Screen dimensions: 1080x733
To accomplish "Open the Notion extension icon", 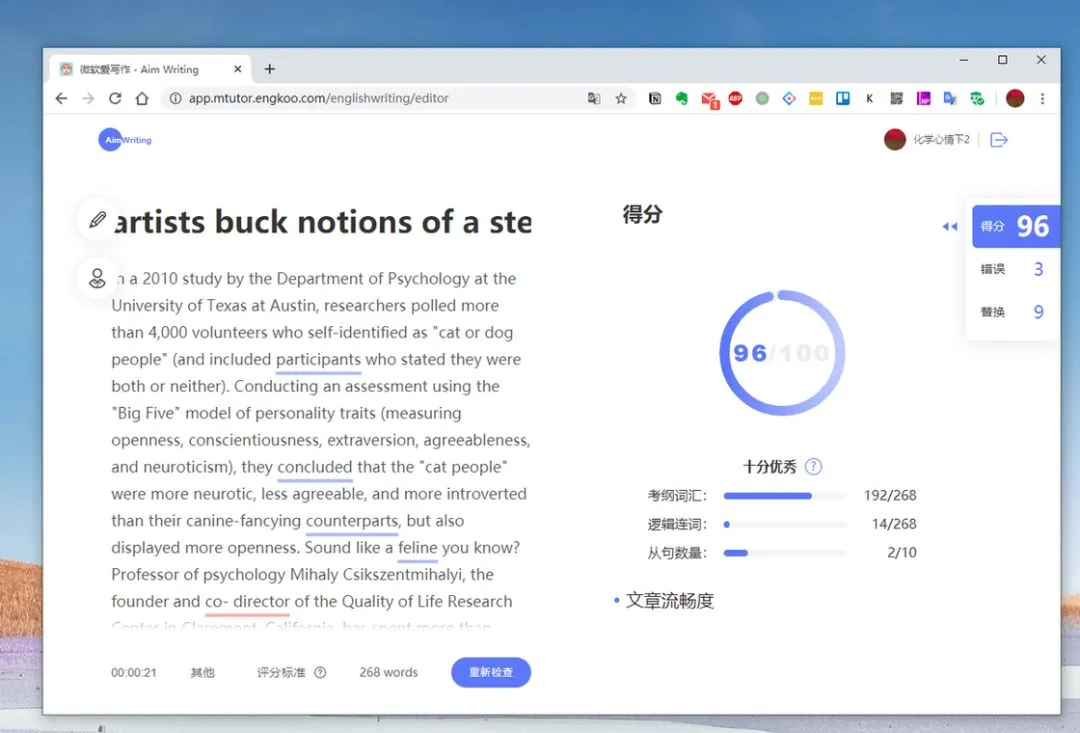I will (x=655, y=99).
